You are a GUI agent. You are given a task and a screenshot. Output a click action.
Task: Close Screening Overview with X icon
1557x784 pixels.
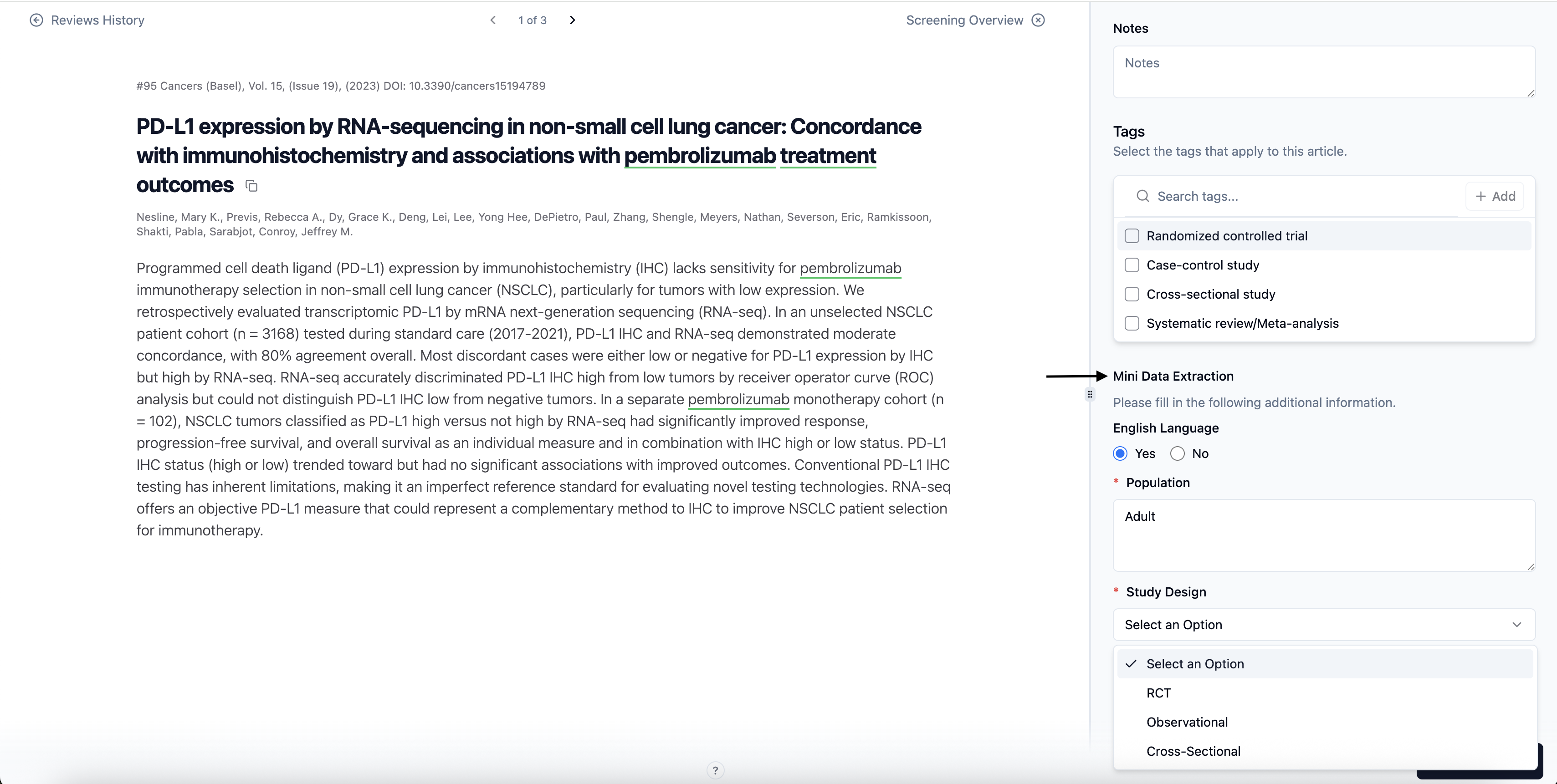tap(1038, 20)
